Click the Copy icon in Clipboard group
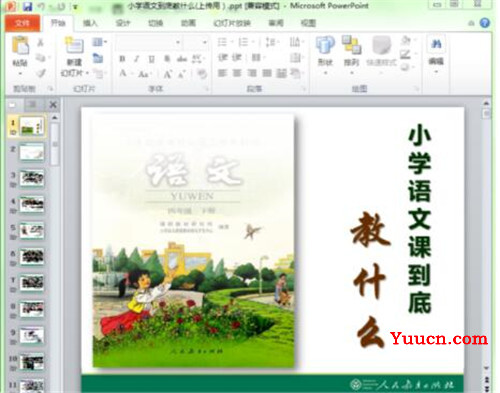The height and width of the screenshot is (393, 500). click(40, 58)
